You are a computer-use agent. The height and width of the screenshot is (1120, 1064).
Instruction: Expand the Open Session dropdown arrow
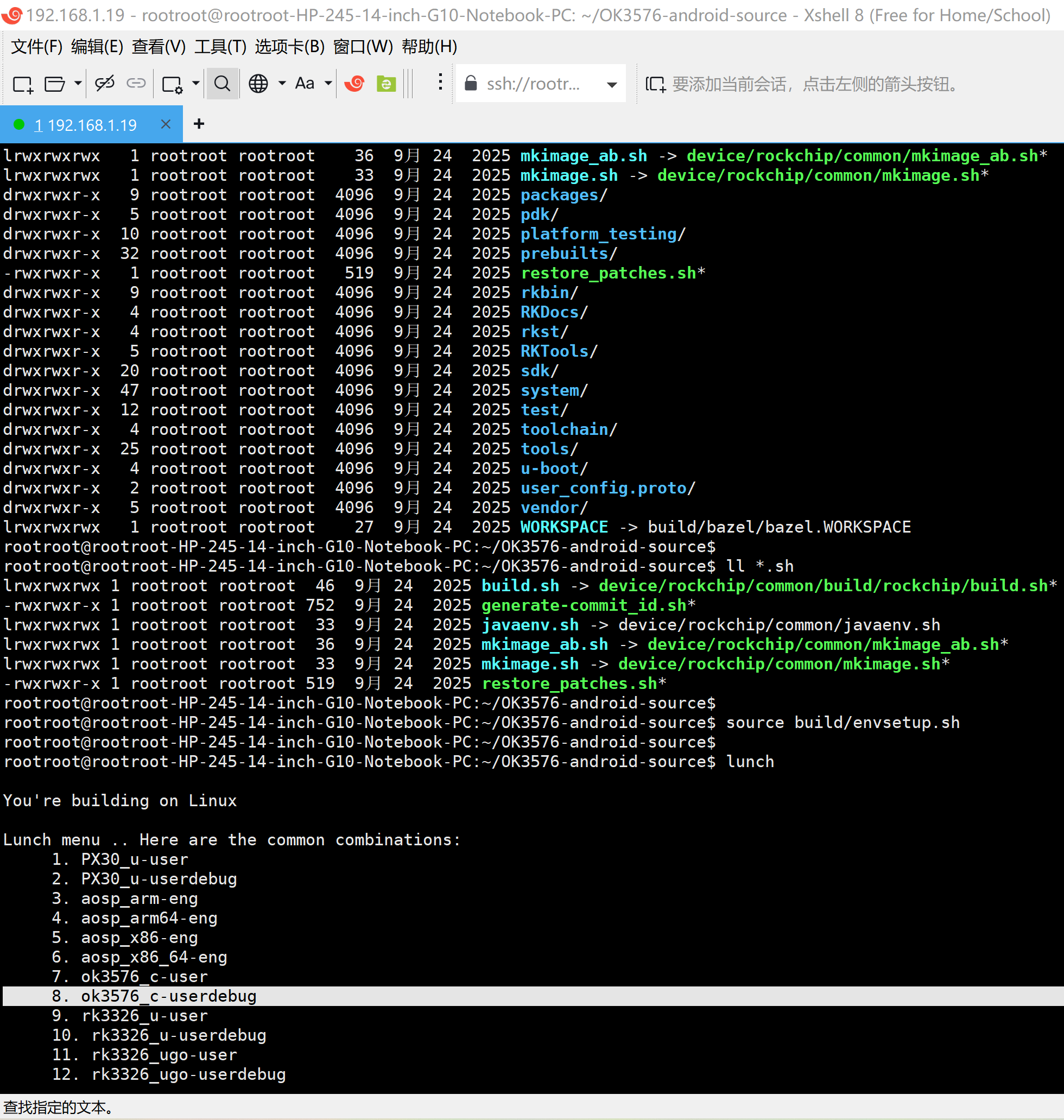click(x=78, y=84)
